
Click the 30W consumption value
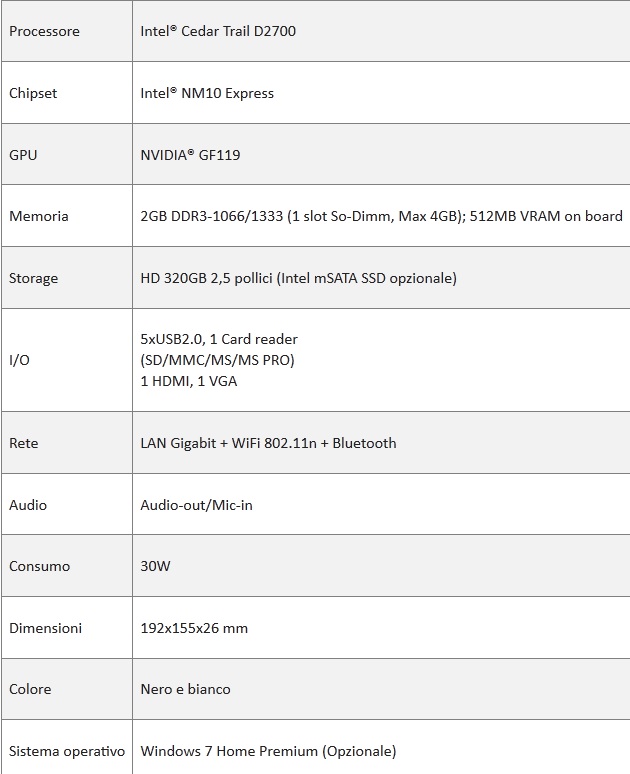(155, 566)
